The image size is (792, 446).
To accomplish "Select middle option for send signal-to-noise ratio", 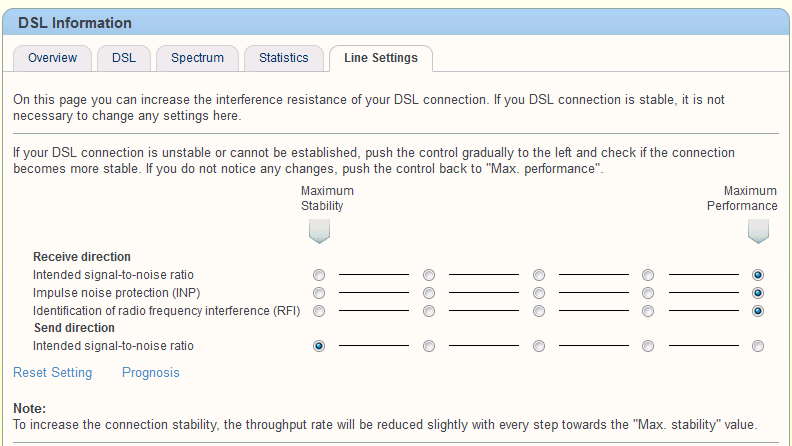I will pos(539,347).
